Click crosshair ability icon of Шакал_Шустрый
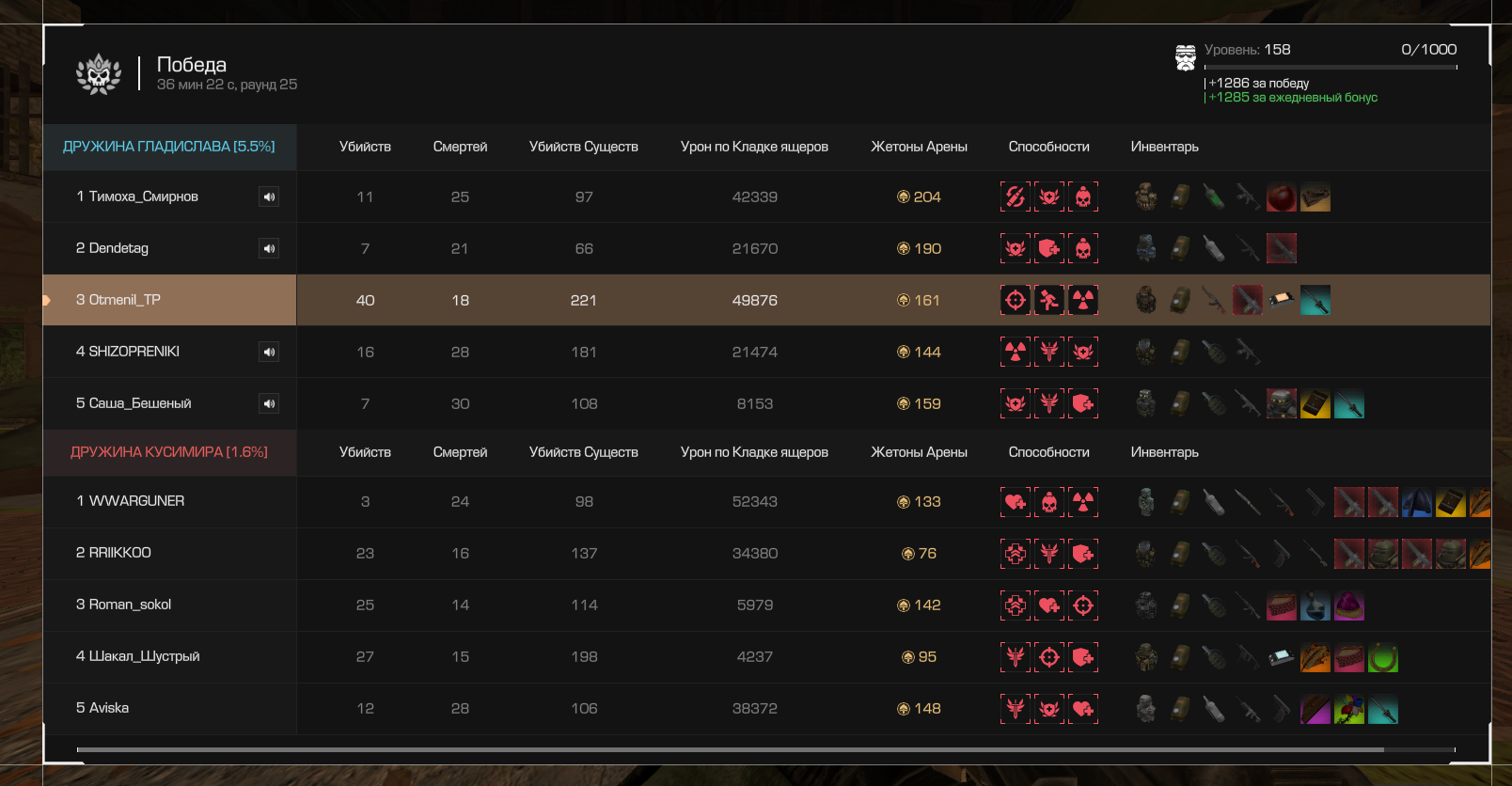This screenshot has width=1512, height=786. pos(1049,657)
